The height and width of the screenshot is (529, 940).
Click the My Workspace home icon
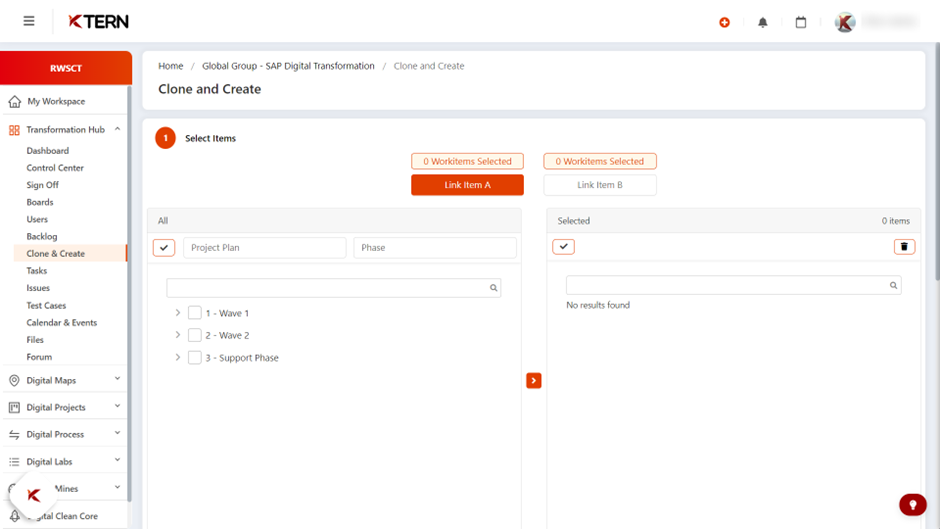click(14, 101)
